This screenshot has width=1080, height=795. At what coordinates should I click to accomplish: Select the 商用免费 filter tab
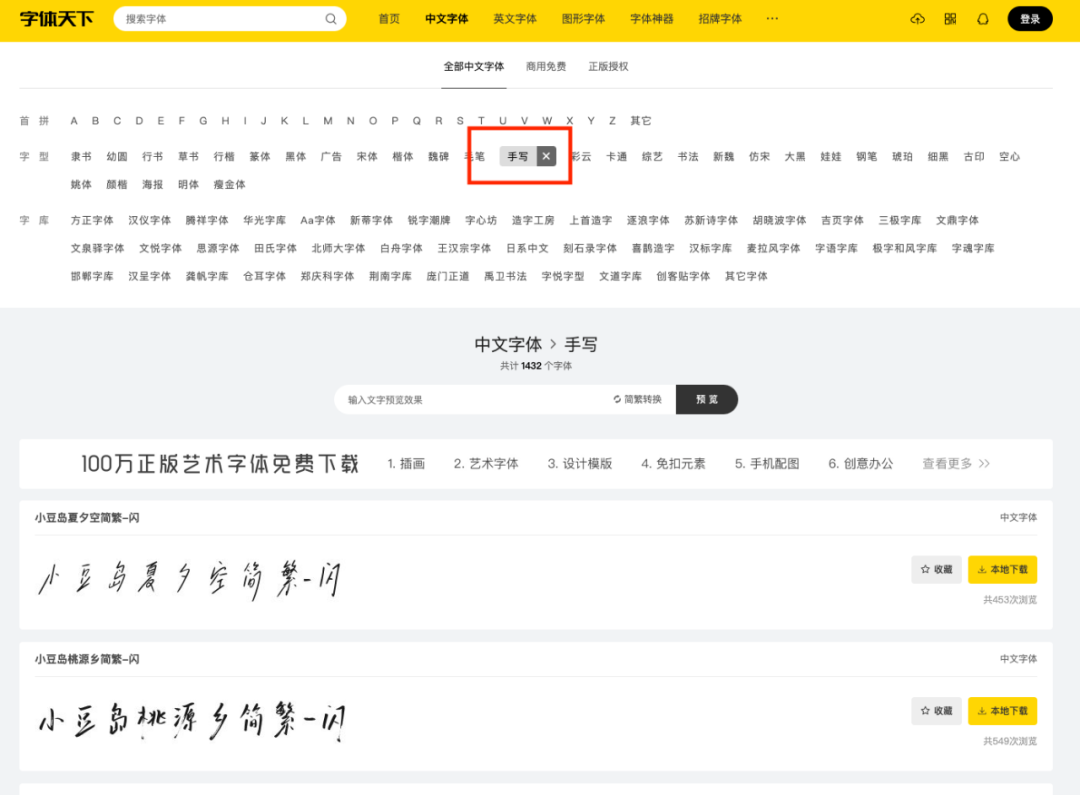[x=546, y=67]
